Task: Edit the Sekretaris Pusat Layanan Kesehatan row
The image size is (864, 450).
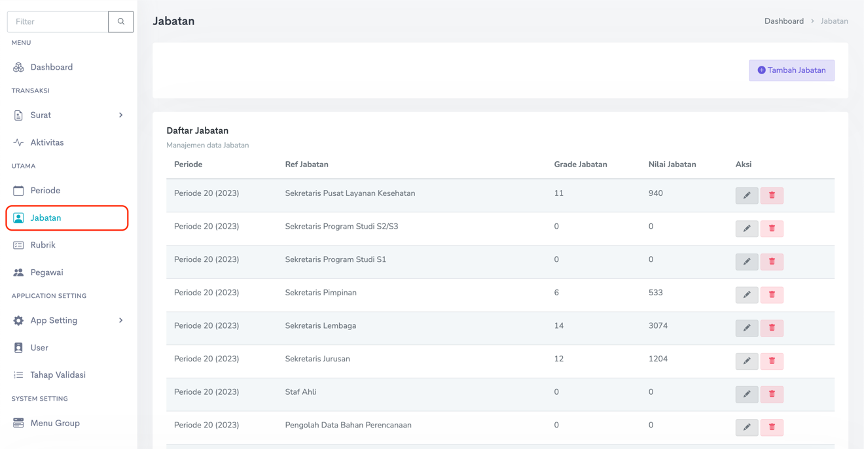Action: [x=746, y=196]
